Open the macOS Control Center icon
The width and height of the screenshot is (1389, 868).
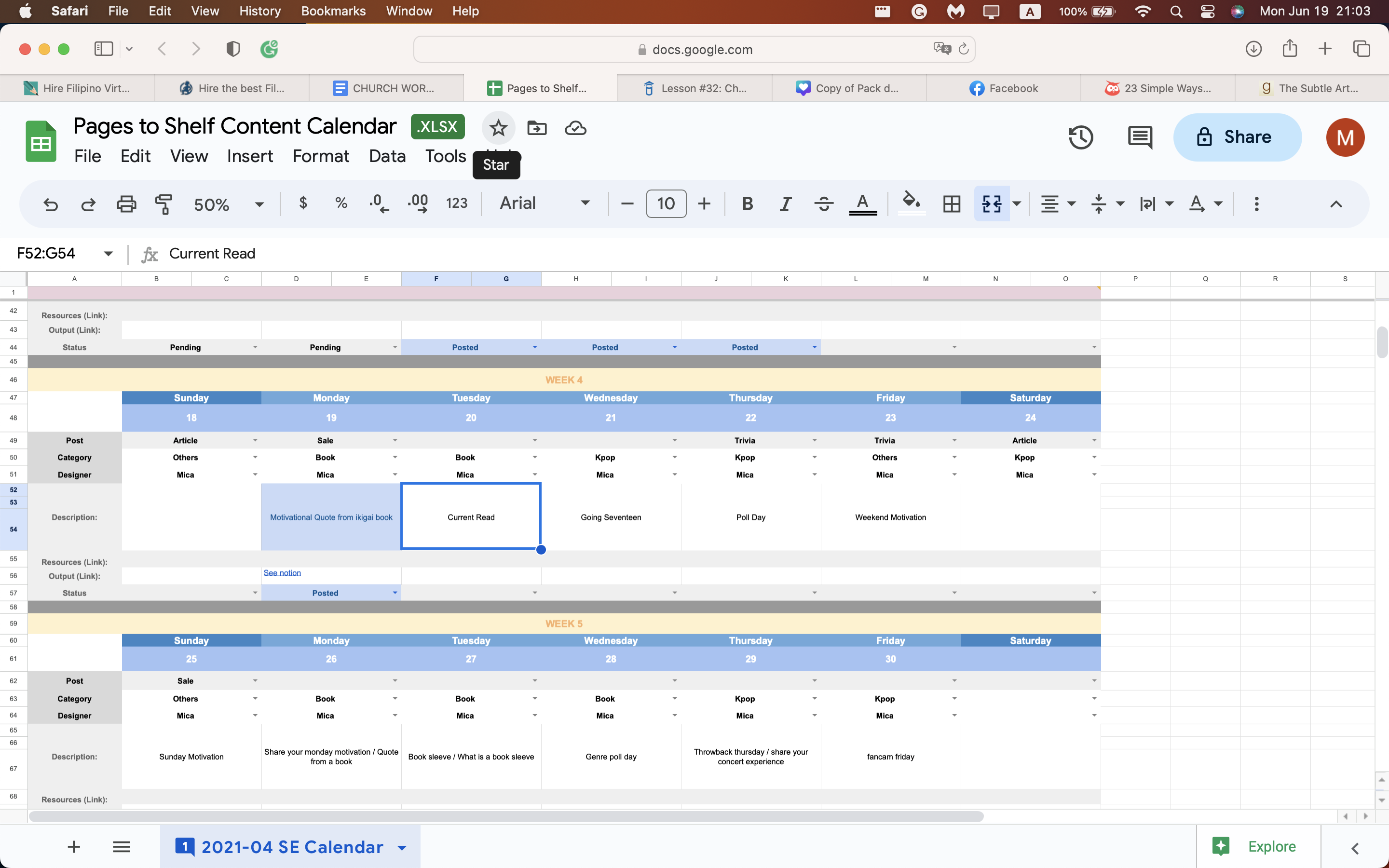point(1207,11)
